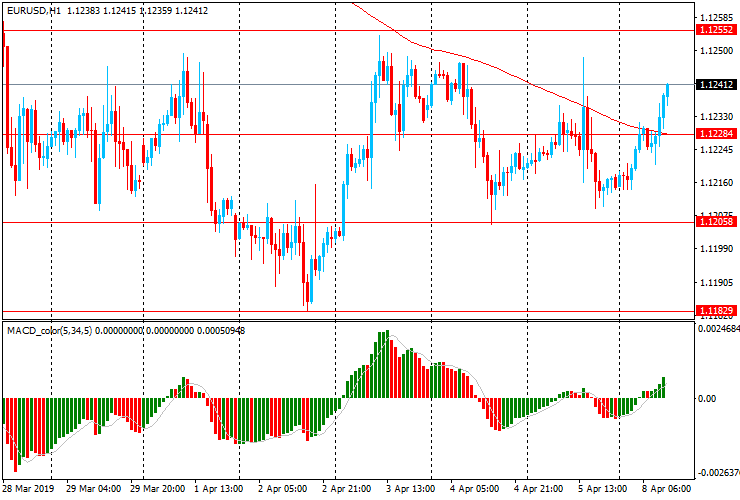Select the 1 Apr 13:00 time label
This screenshot has width=740, height=500.
pyautogui.click(x=219, y=488)
